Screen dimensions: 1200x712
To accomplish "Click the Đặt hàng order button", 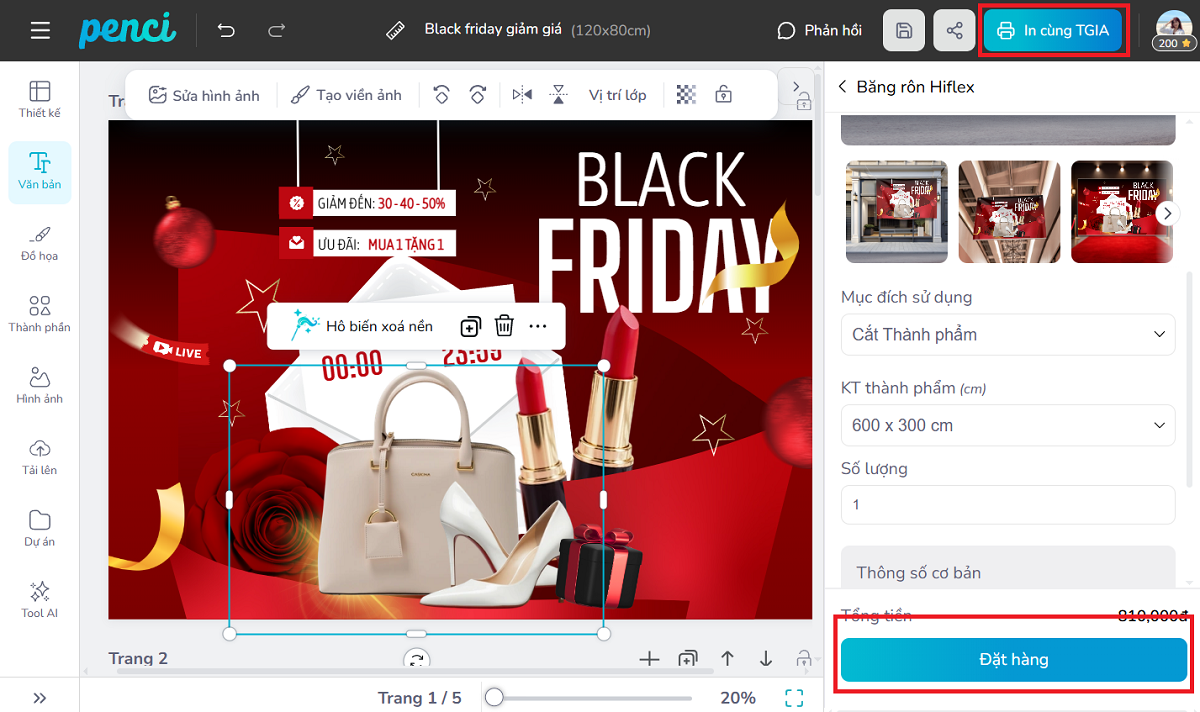I will click(x=1013, y=659).
